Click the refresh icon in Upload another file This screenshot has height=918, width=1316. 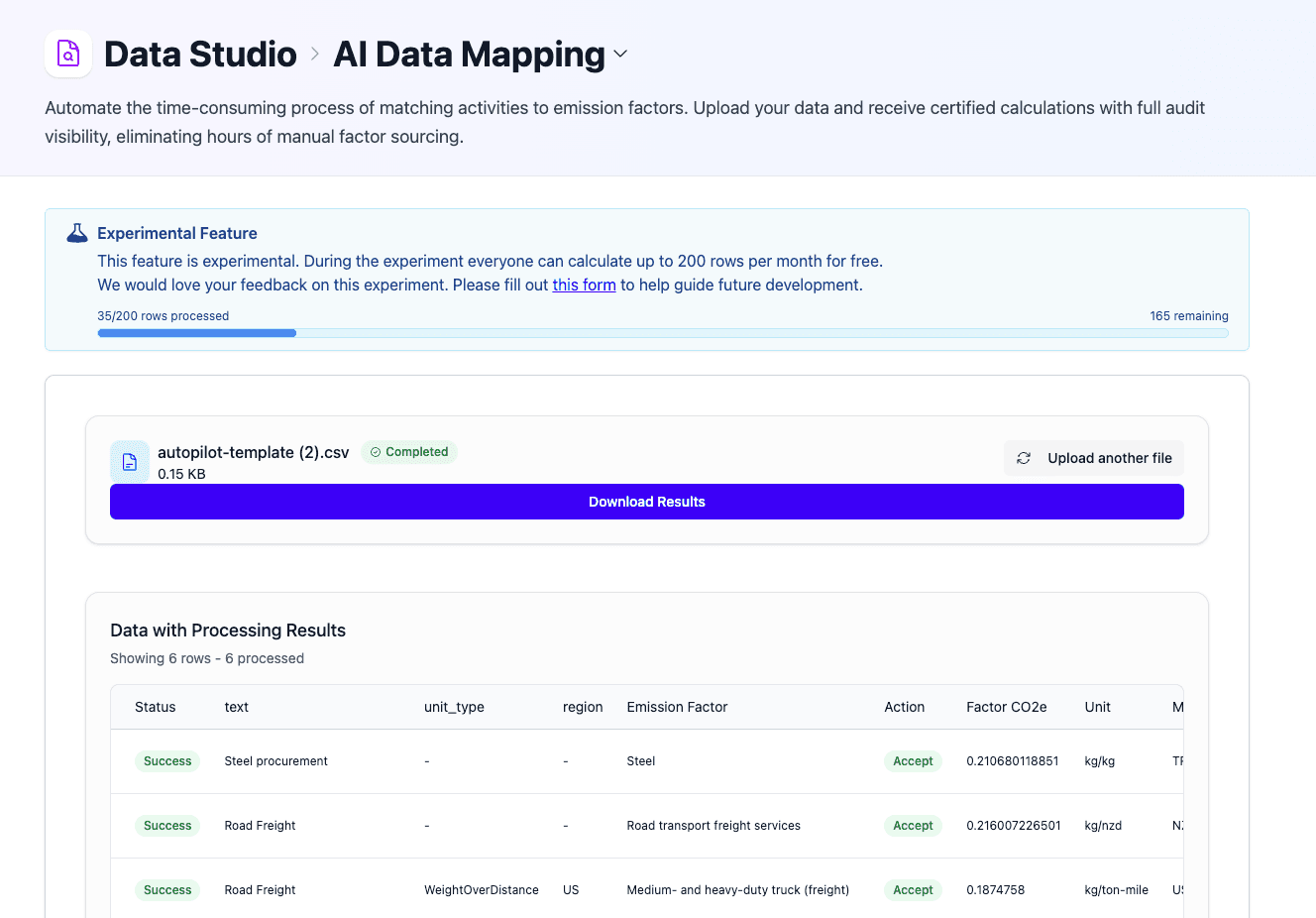point(1024,458)
